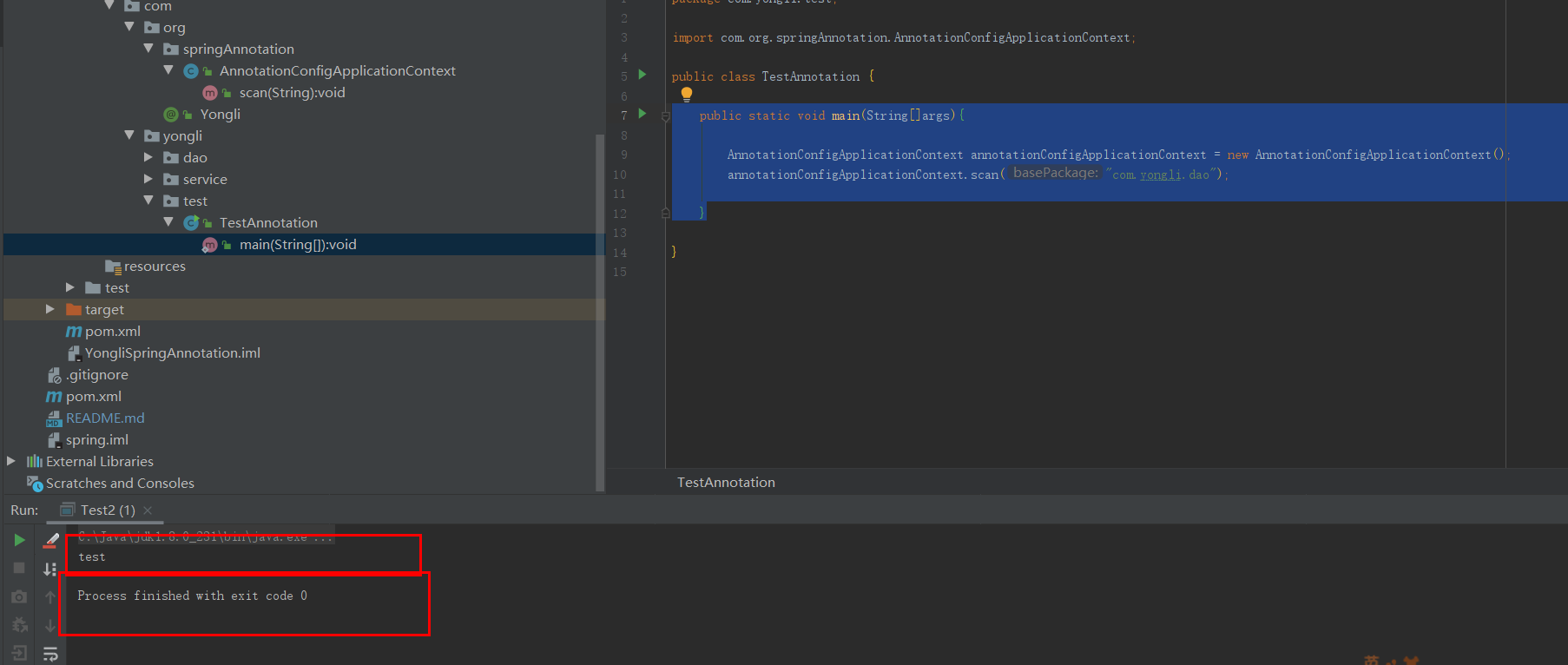This screenshot has height=665, width=1568.
Task: Expand the test source folder
Action: [70, 287]
